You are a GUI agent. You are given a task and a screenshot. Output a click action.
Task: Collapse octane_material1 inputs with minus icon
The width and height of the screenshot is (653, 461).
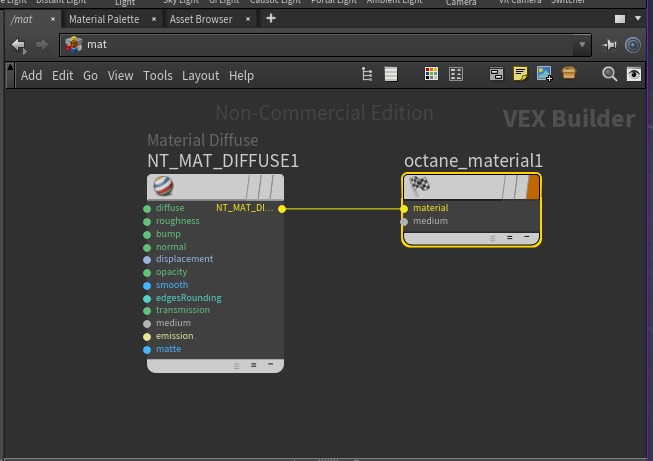point(527,237)
